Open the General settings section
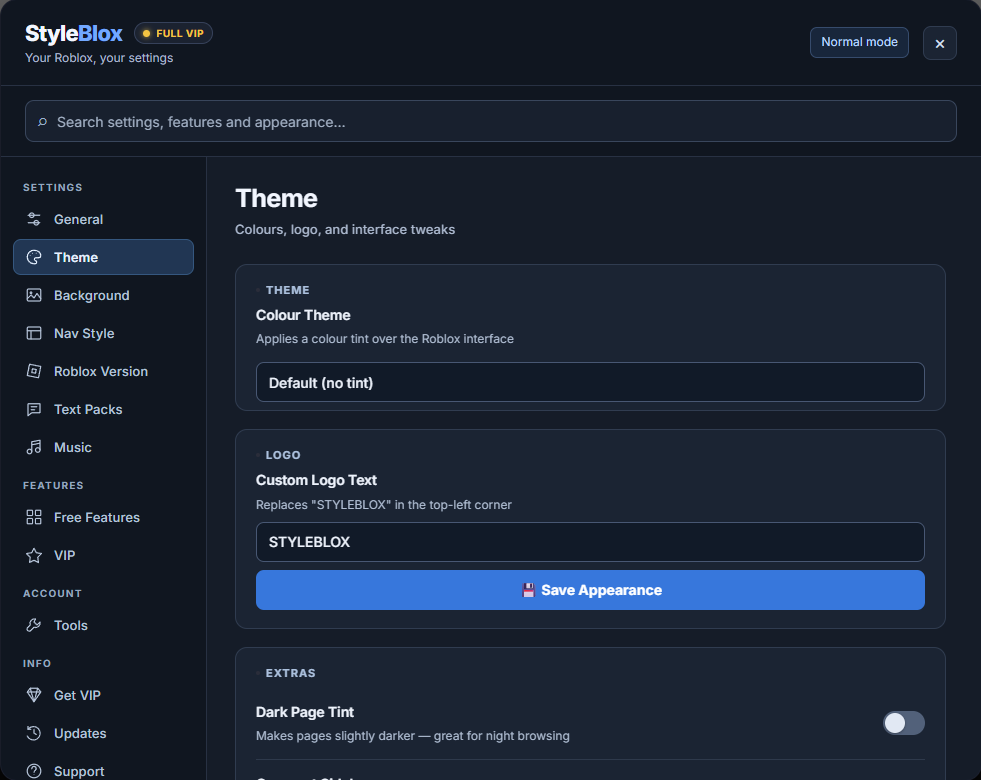Image resolution: width=981 pixels, height=780 pixels. 103,219
